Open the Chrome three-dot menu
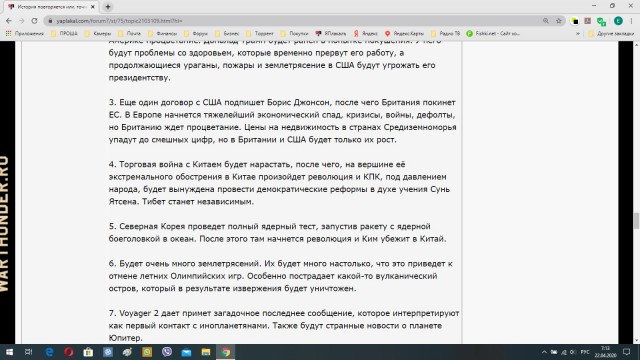 [x=631, y=21]
